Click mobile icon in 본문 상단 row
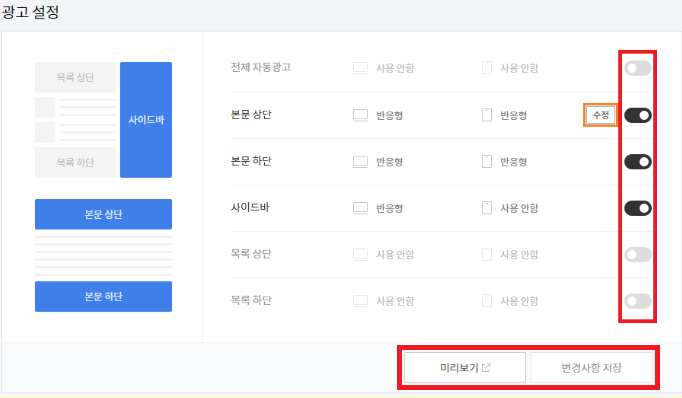682x398 pixels. point(487,115)
